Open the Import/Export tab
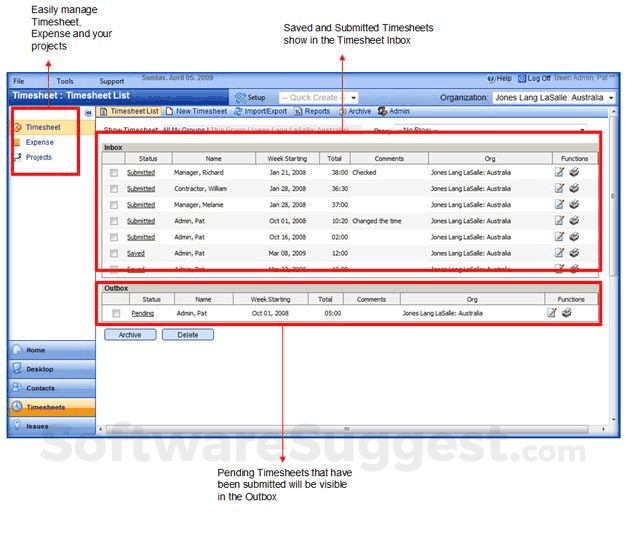This screenshot has height=541, width=625. pos(261,111)
